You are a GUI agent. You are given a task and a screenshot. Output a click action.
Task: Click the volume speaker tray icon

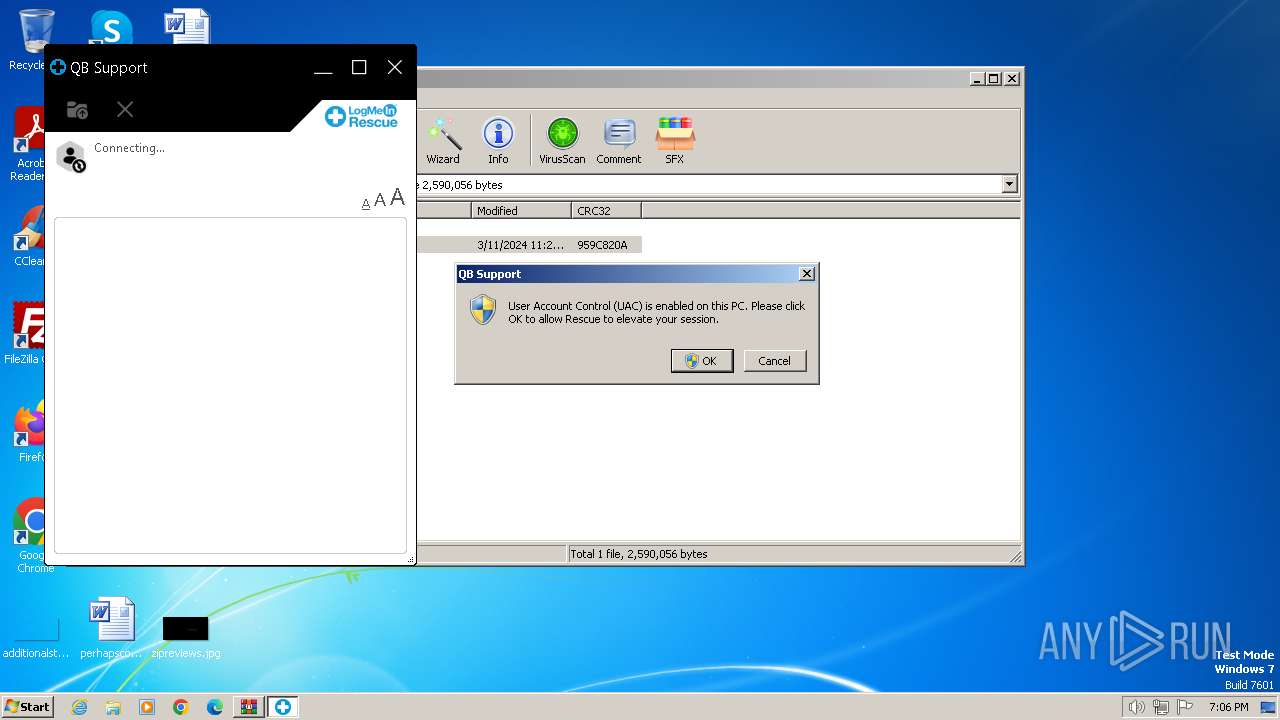1136,707
